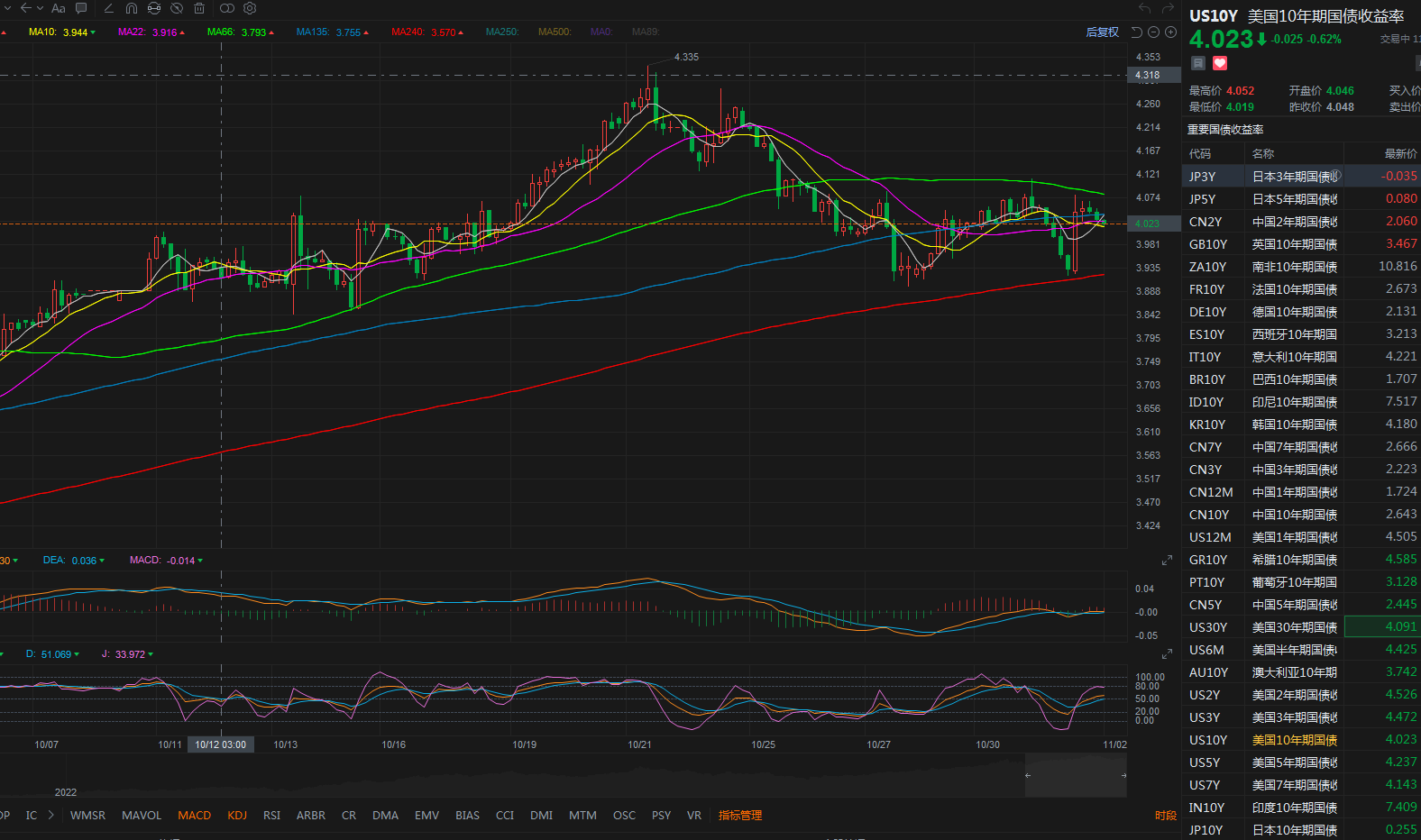Click the timeline range slider at bottom

click(x=1075, y=775)
